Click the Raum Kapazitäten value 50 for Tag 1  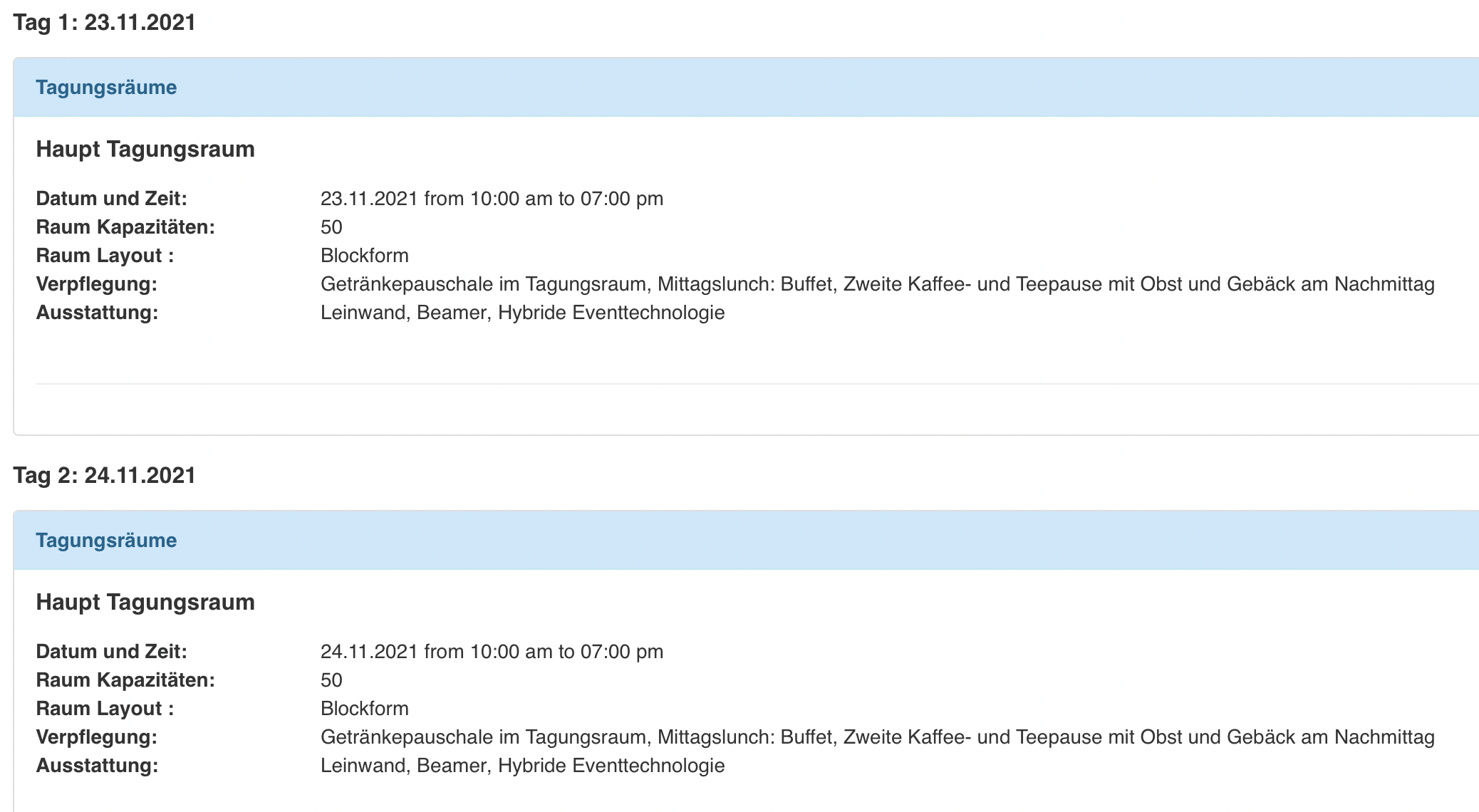coord(331,227)
